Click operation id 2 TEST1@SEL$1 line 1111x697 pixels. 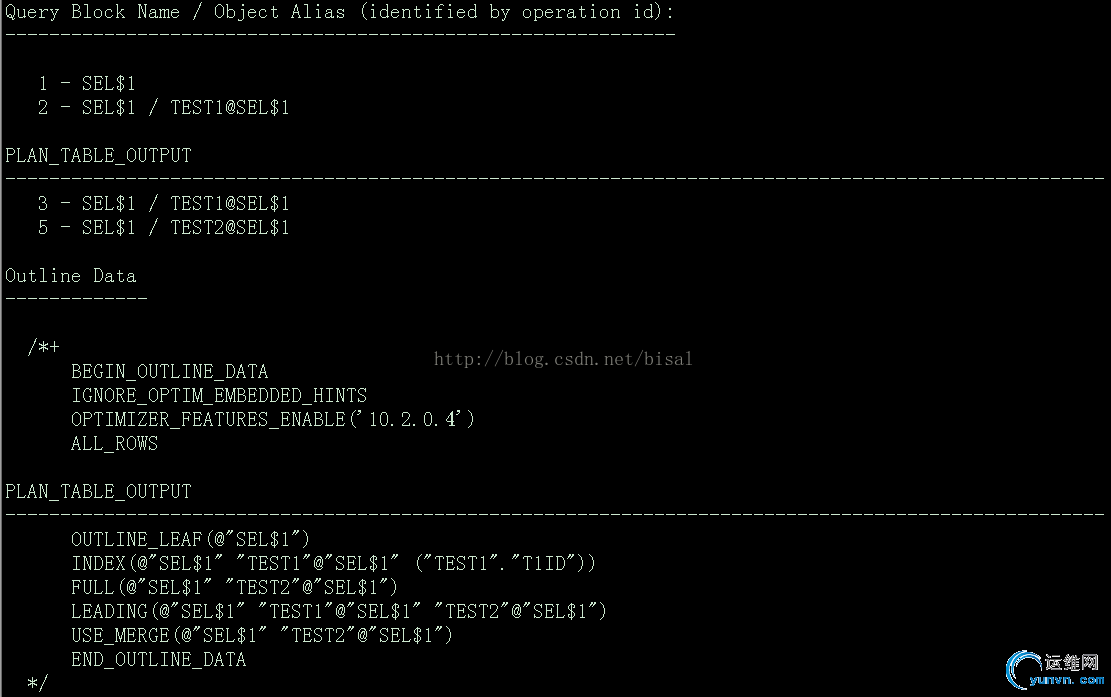[x=164, y=108]
